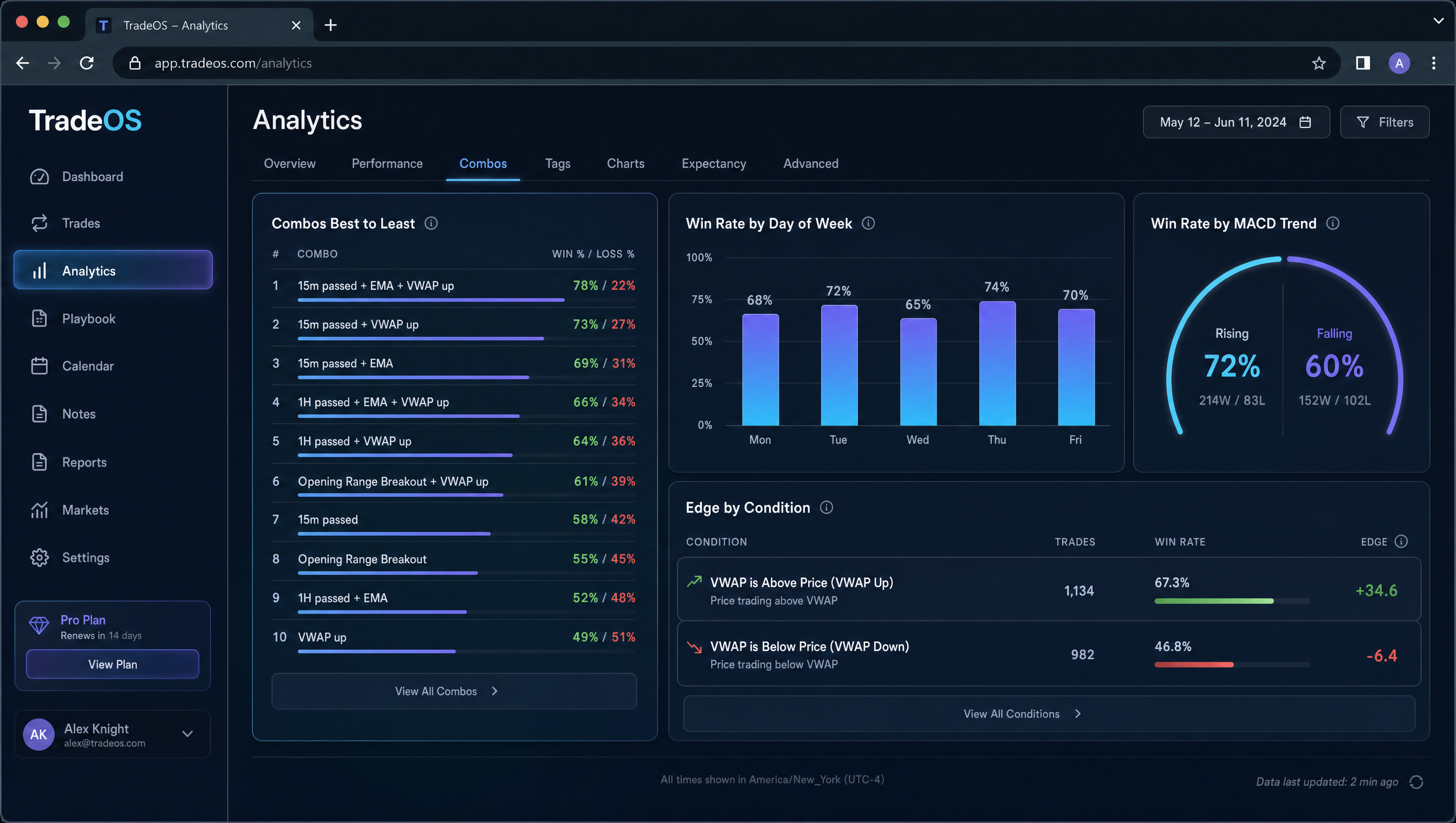Click the Wed bar in the win rate chart

(x=918, y=372)
